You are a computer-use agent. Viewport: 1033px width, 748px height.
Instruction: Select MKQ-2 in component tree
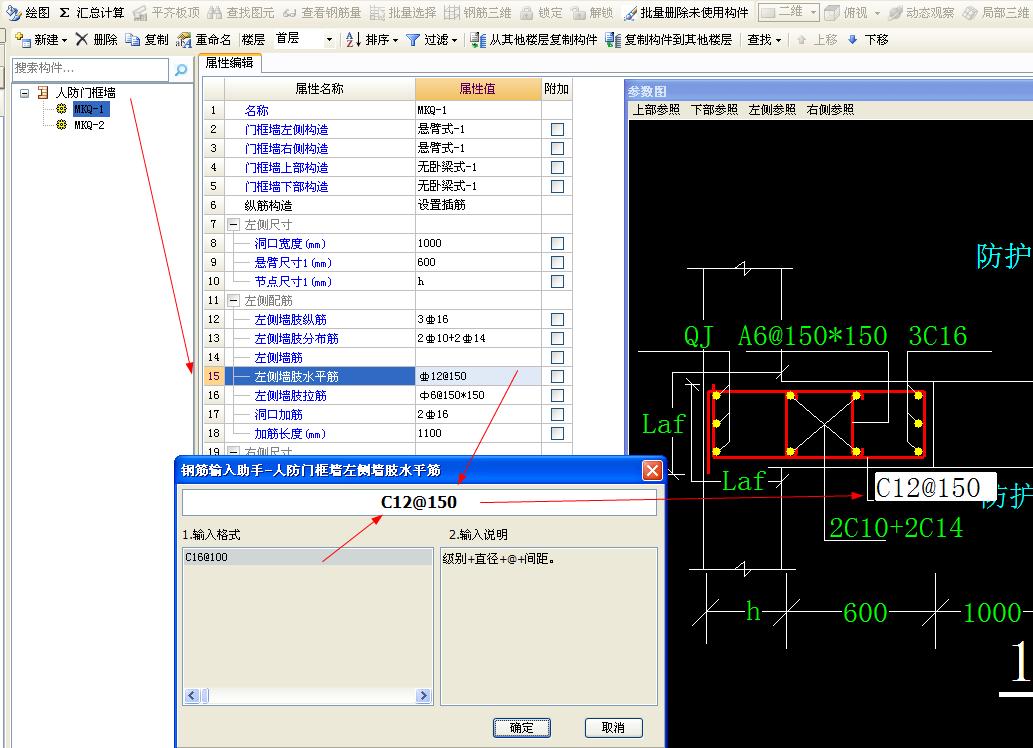click(89, 125)
